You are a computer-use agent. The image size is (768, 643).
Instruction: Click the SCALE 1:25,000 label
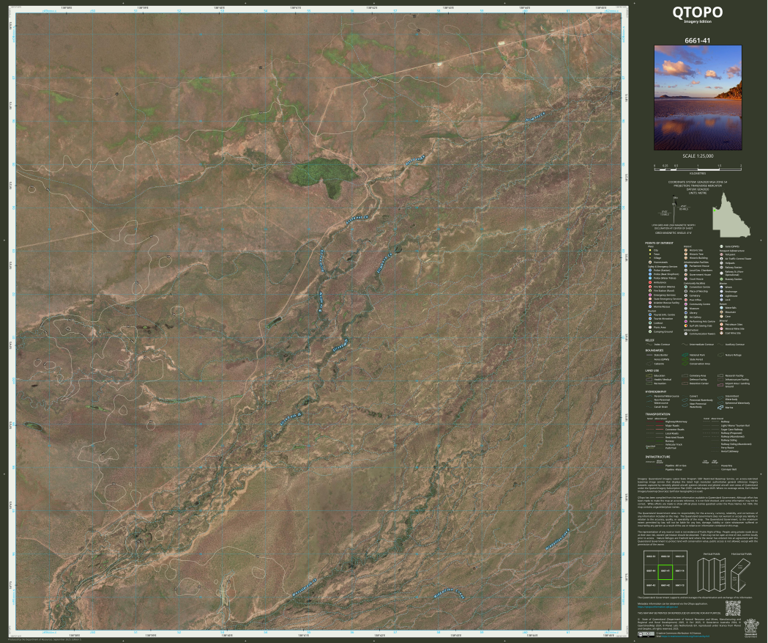click(x=697, y=156)
